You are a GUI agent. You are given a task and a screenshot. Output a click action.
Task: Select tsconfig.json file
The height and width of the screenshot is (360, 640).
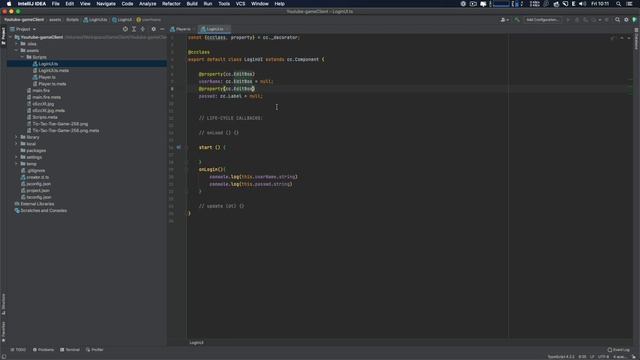point(39,197)
